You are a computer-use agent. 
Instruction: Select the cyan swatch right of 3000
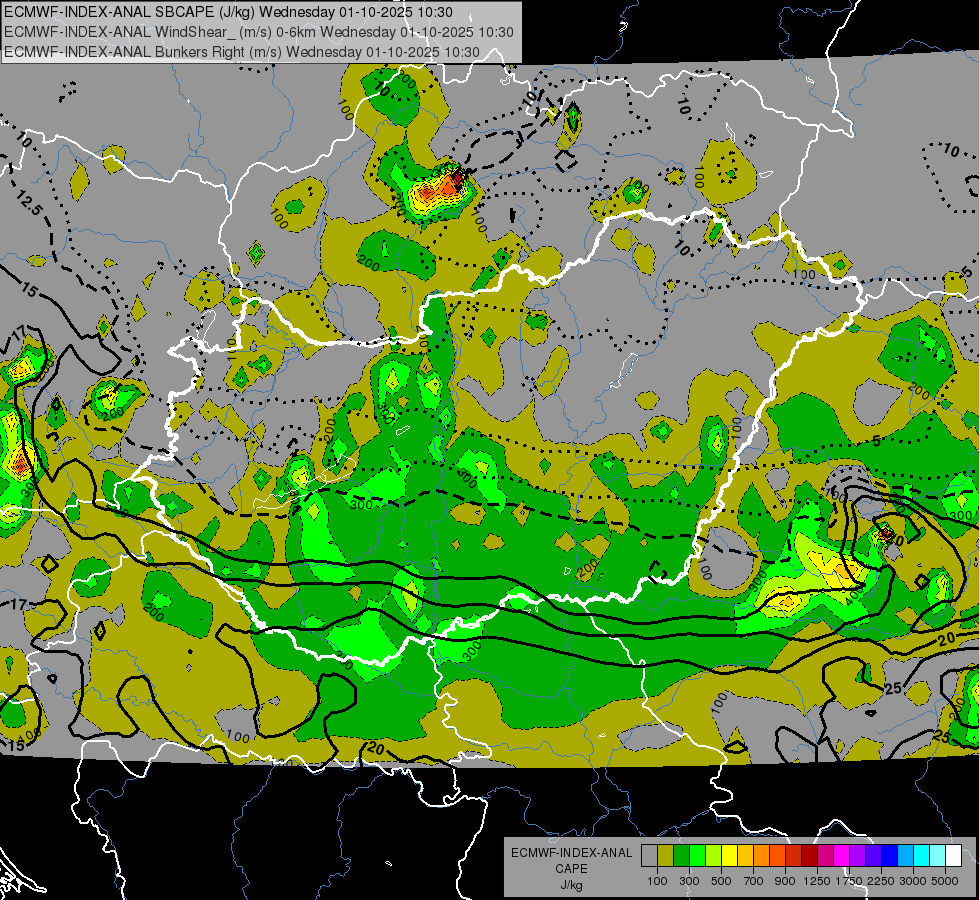922,856
